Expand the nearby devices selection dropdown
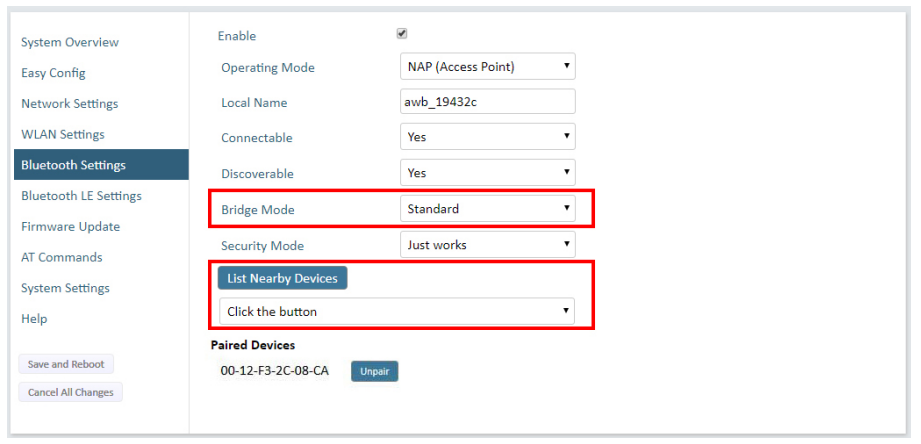 point(397,311)
